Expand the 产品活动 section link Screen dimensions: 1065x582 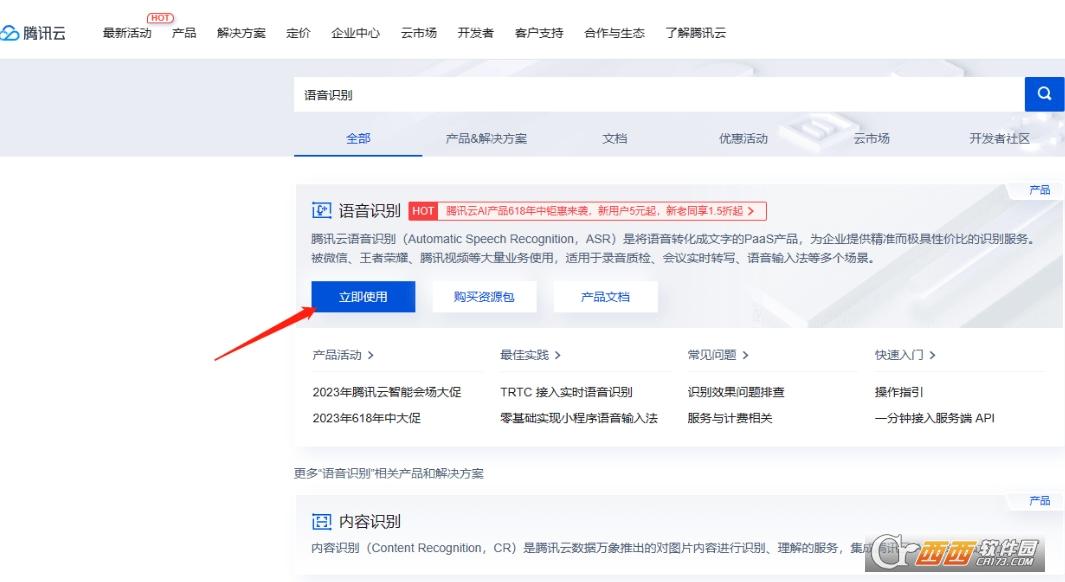[x=343, y=355]
